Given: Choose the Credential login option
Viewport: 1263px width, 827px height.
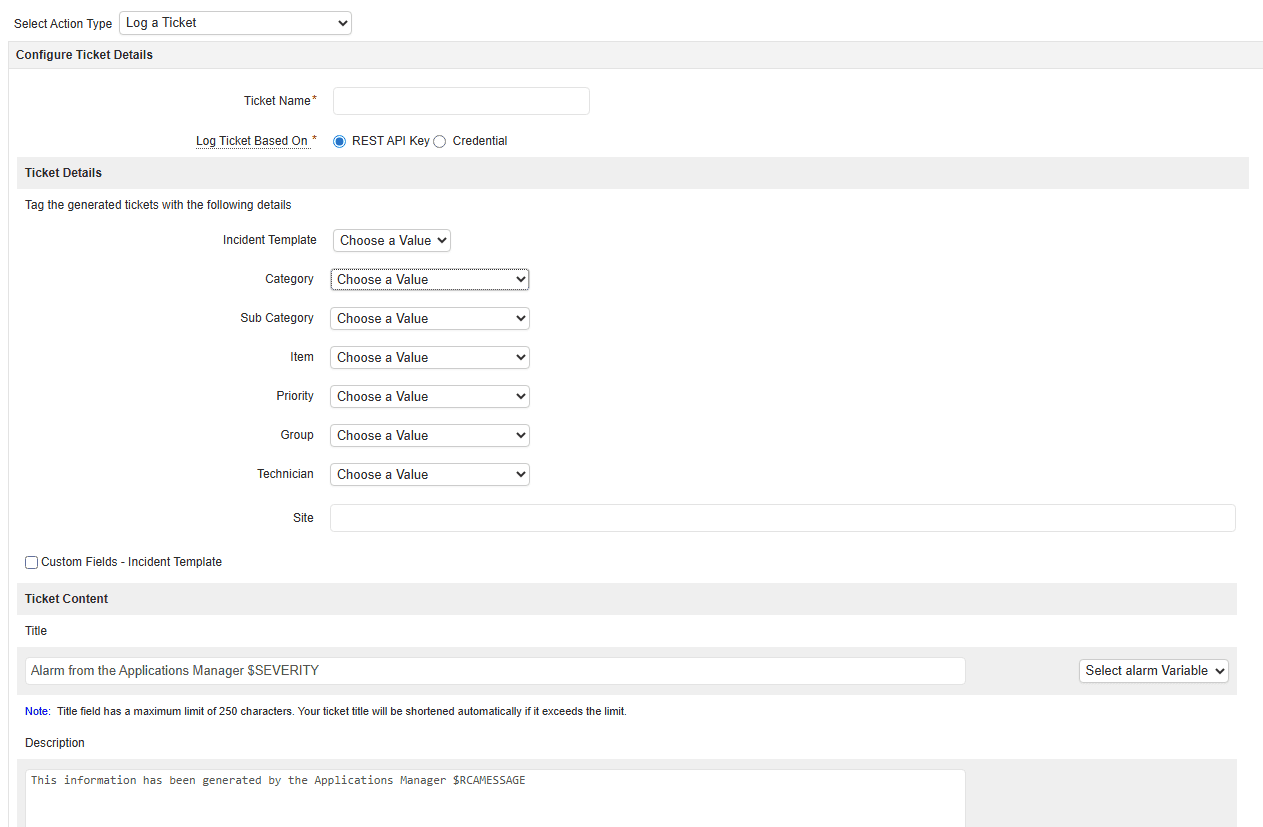Looking at the screenshot, I should coord(439,141).
